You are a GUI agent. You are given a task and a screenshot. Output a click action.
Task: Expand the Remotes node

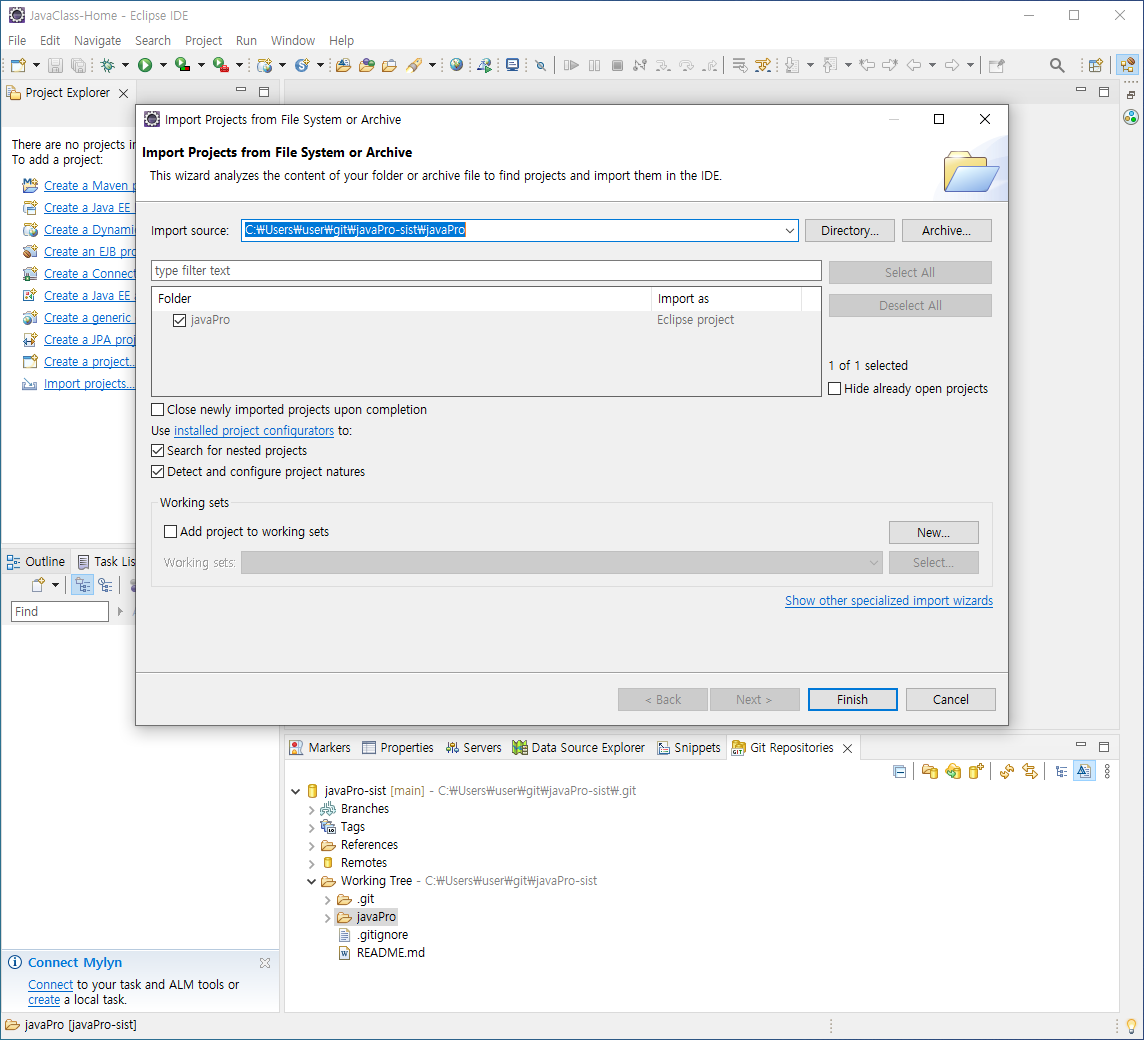tap(312, 864)
